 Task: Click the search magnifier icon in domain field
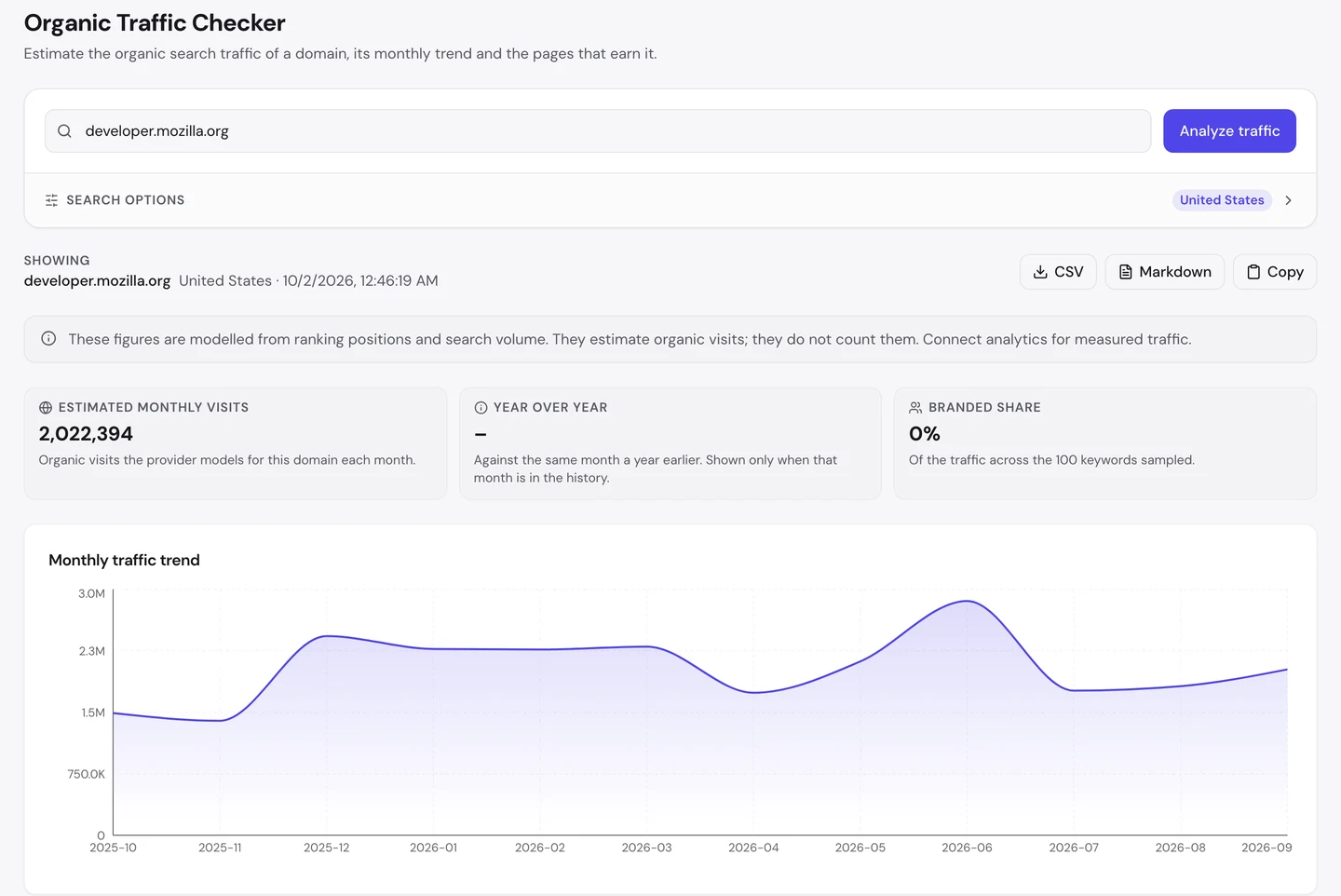pos(64,131)
